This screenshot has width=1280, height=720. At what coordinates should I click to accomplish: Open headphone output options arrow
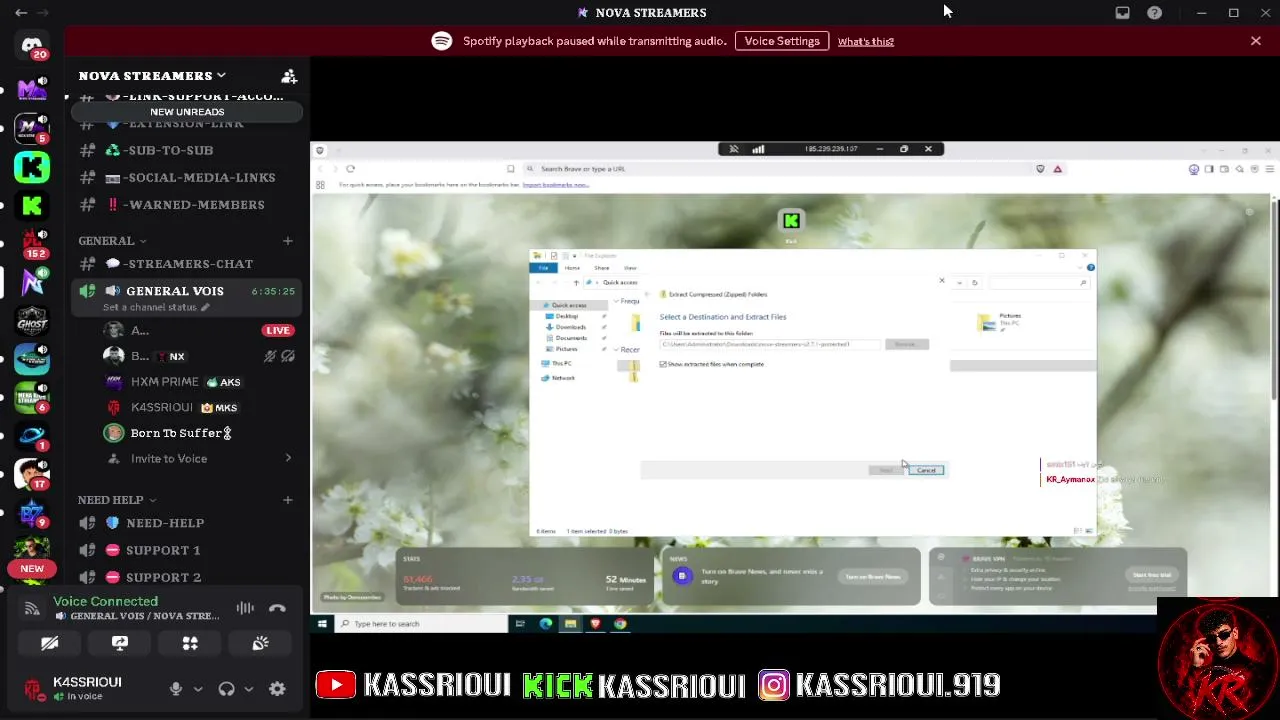coord(248,689)
